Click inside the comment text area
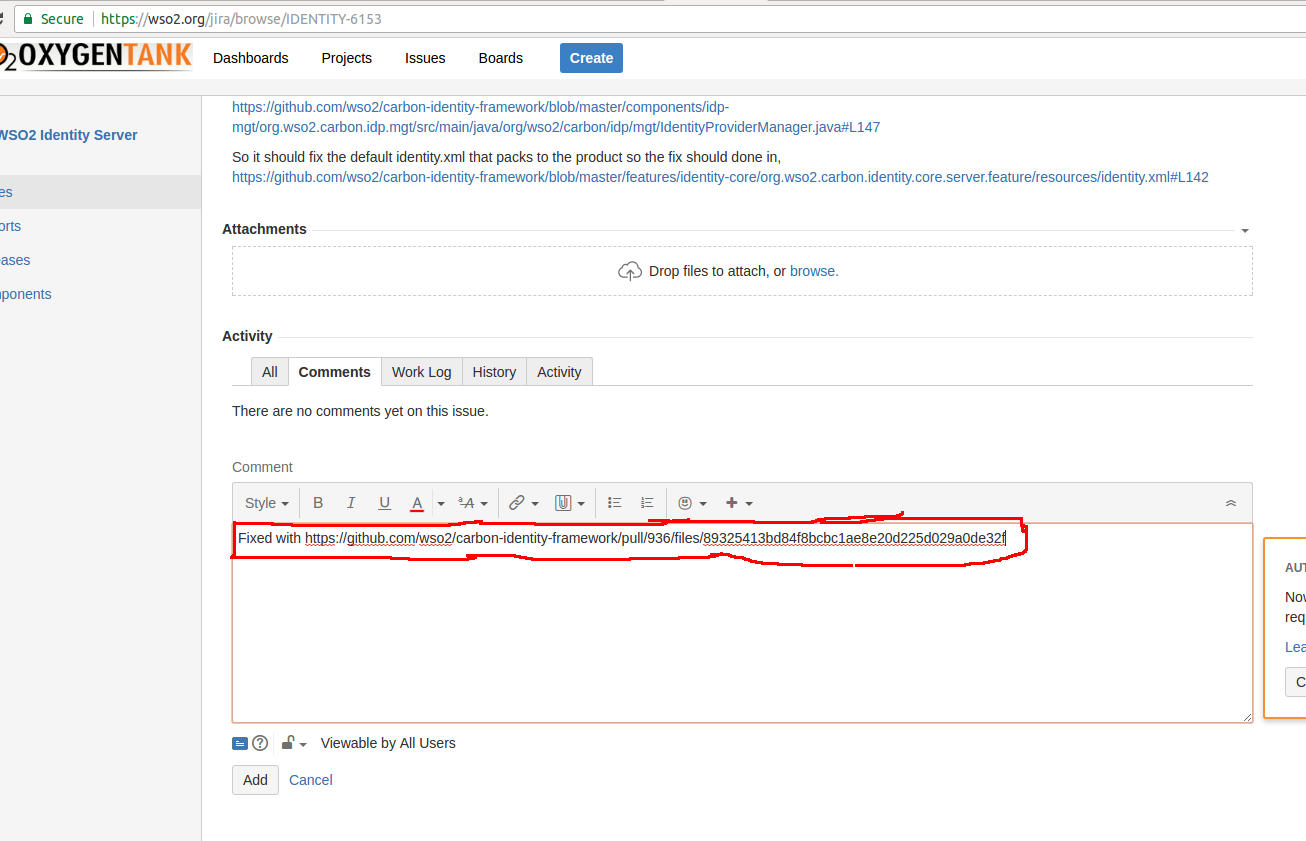Screen dimensions: 1306x841 742,622
